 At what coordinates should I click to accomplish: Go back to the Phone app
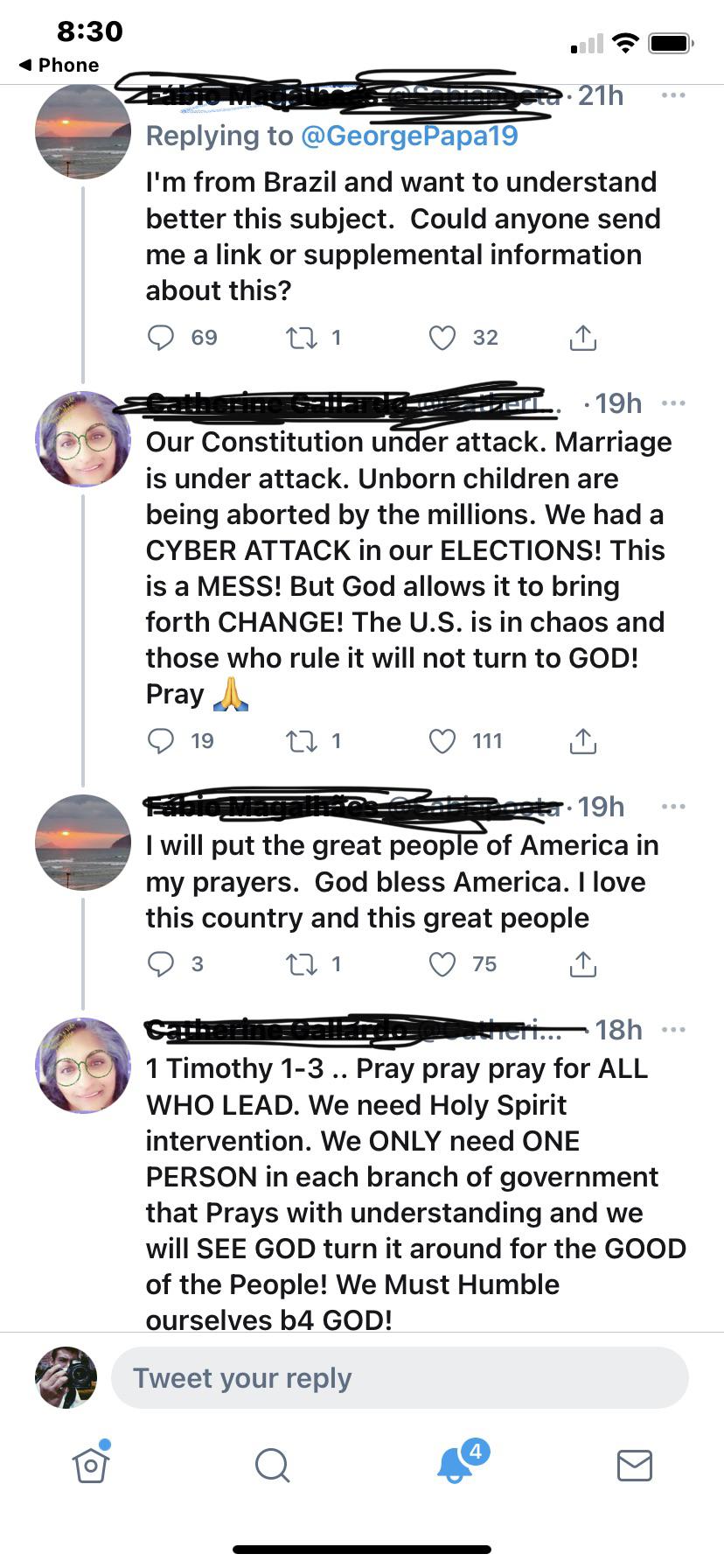(x=59, y=65)
